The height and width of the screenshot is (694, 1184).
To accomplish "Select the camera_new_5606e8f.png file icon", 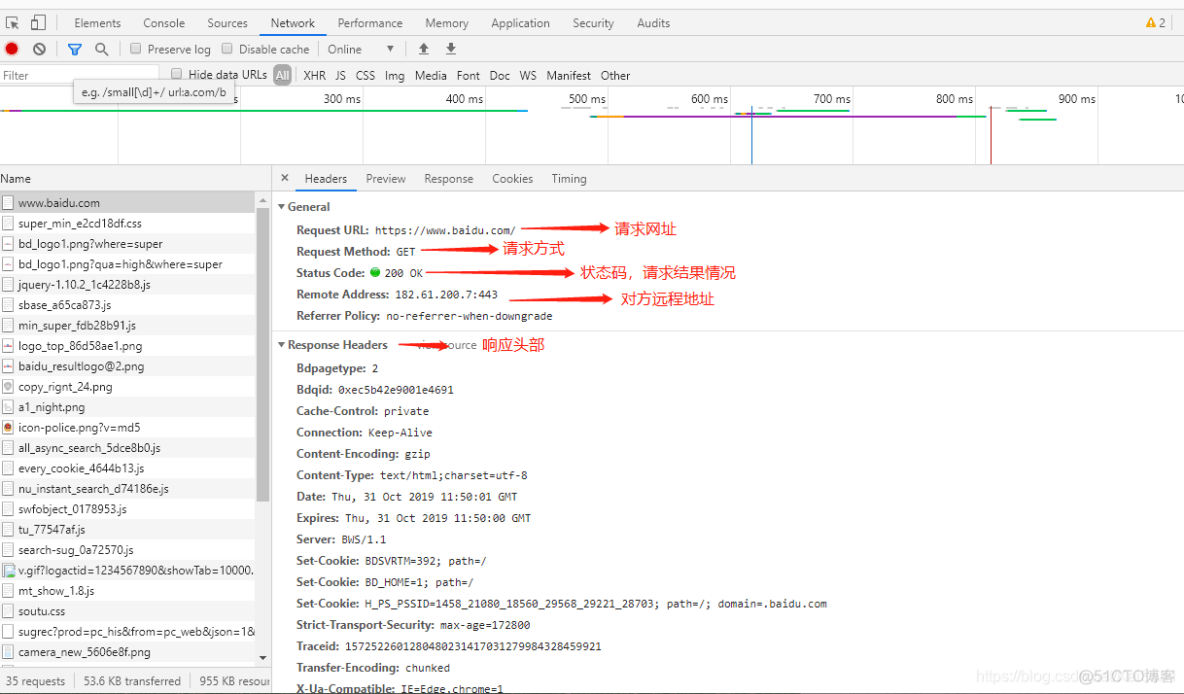I will [8, 652].
